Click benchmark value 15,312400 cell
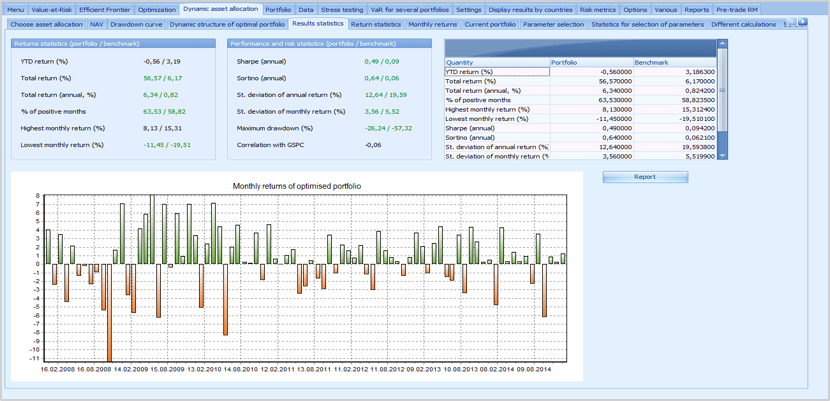This screenshot has height=401, width=830. [x=675, y=110]
